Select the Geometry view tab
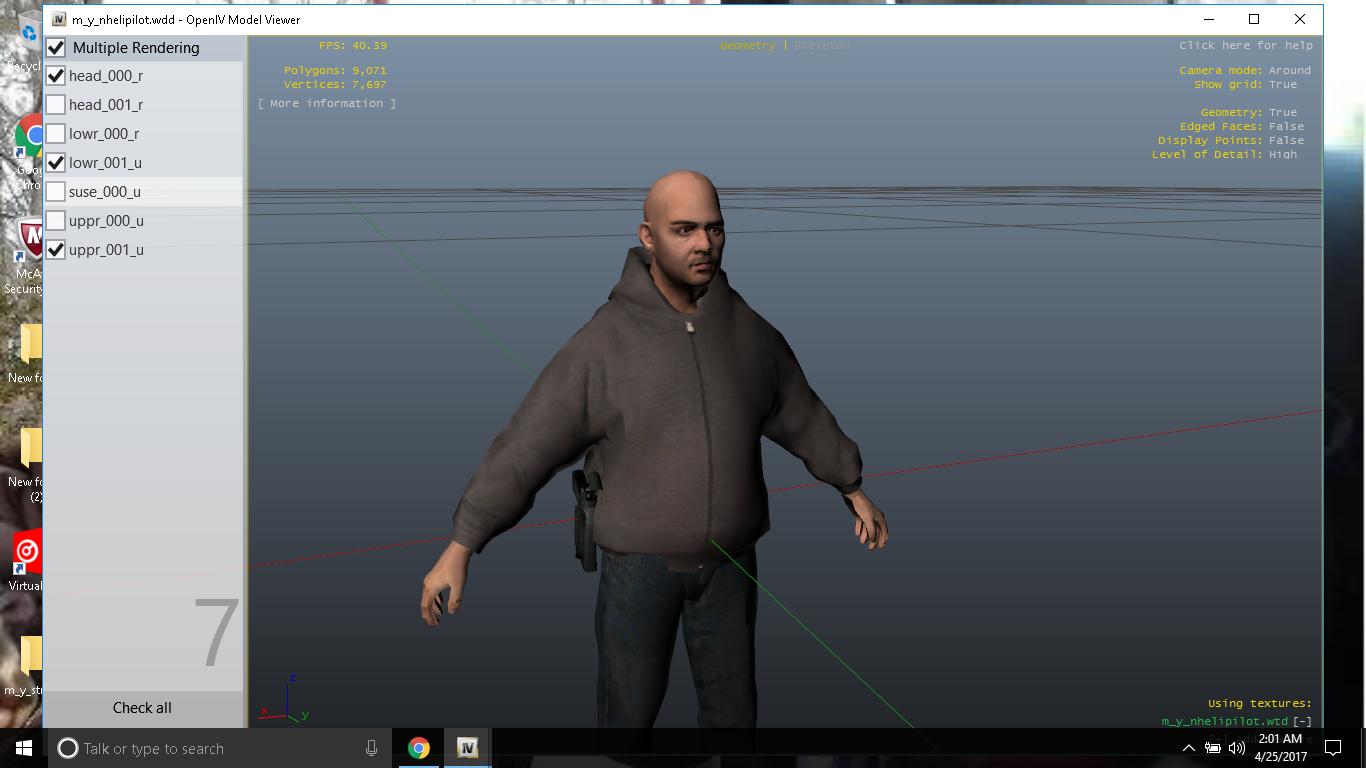The image size is (1366, 768). tap(747, 46)
